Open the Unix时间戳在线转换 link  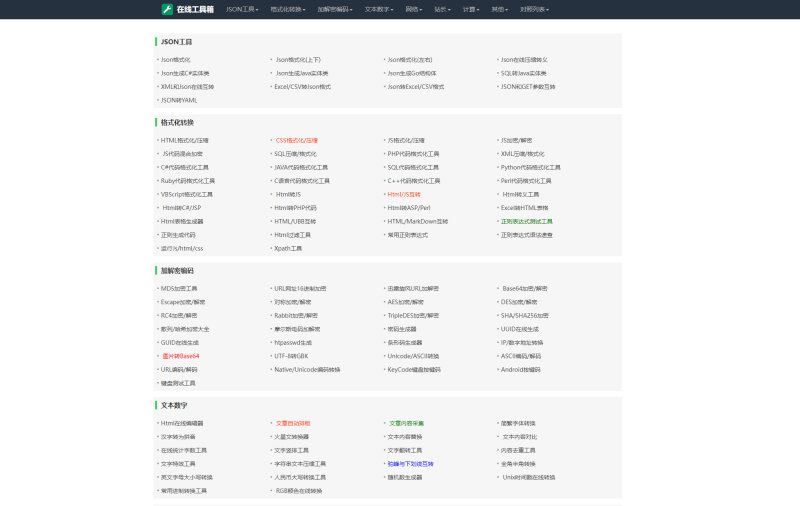pyautogui.click(x=528, y=478)
